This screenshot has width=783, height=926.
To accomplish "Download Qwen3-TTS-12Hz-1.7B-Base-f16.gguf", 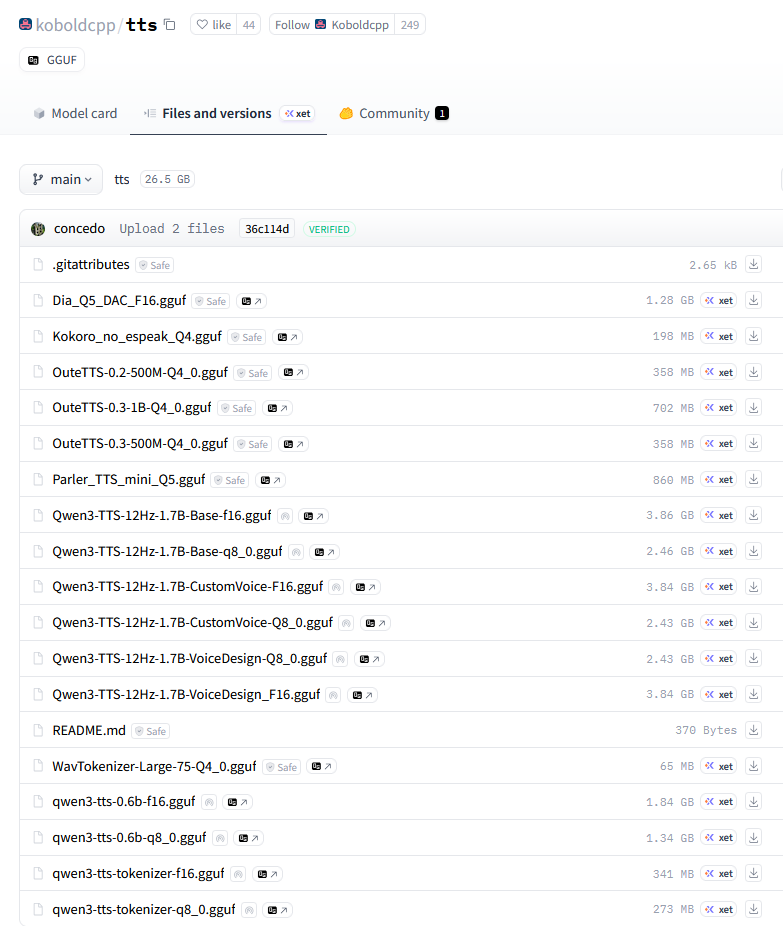I will [753, 515].
